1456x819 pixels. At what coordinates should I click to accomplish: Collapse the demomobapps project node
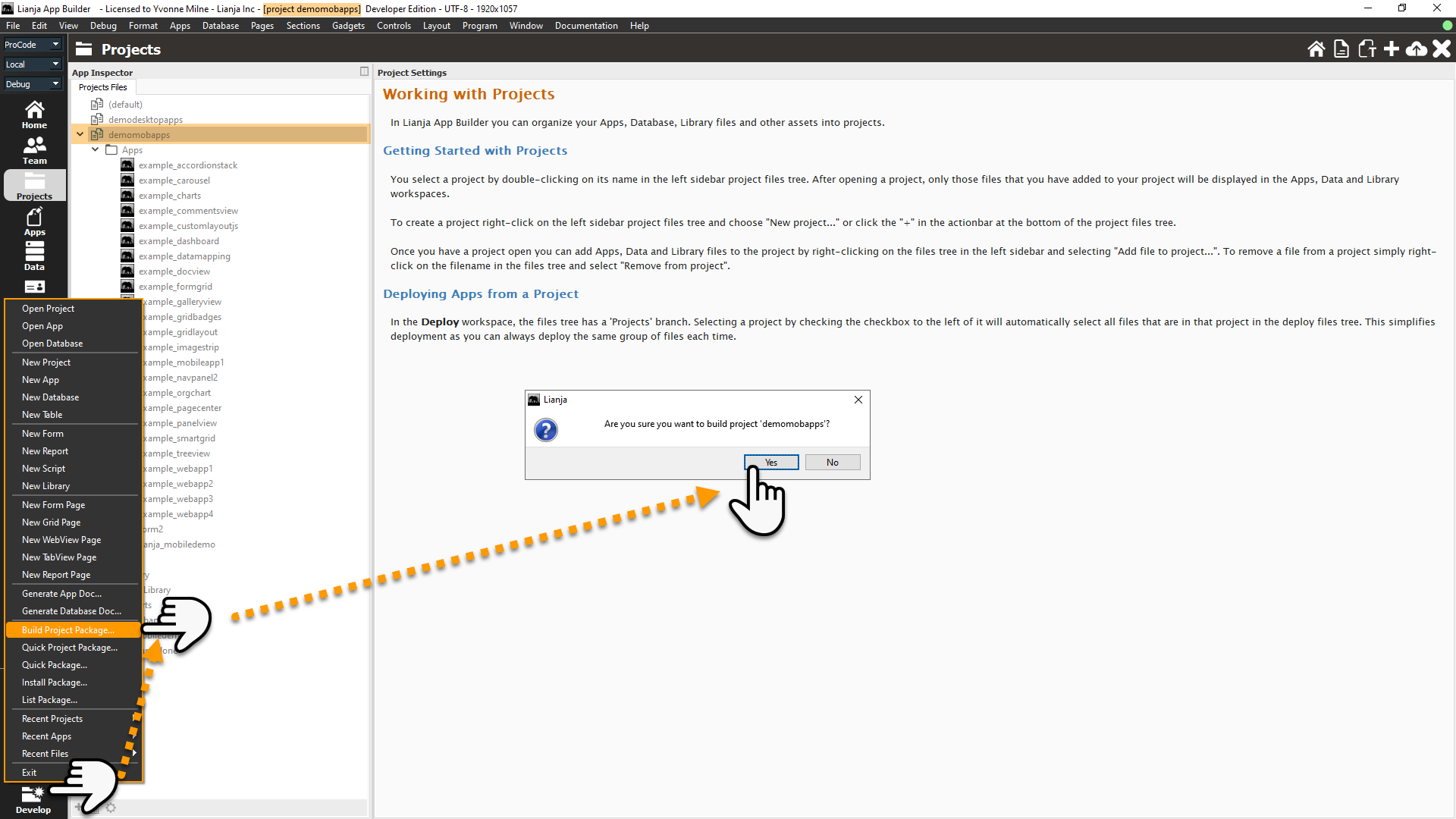click(x=80, y=135)
